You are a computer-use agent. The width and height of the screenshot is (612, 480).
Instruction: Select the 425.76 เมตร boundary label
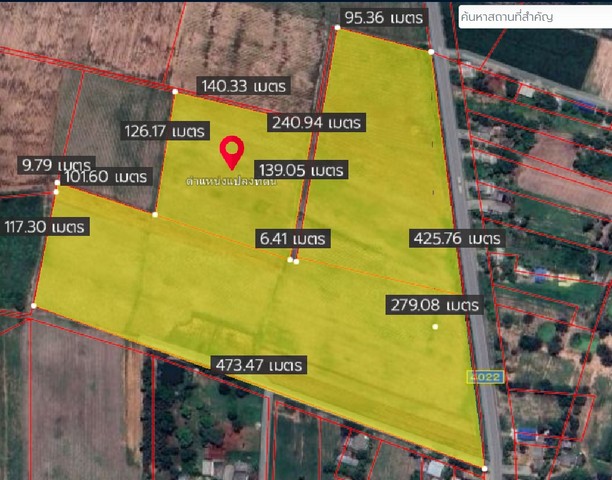[454, 239]
